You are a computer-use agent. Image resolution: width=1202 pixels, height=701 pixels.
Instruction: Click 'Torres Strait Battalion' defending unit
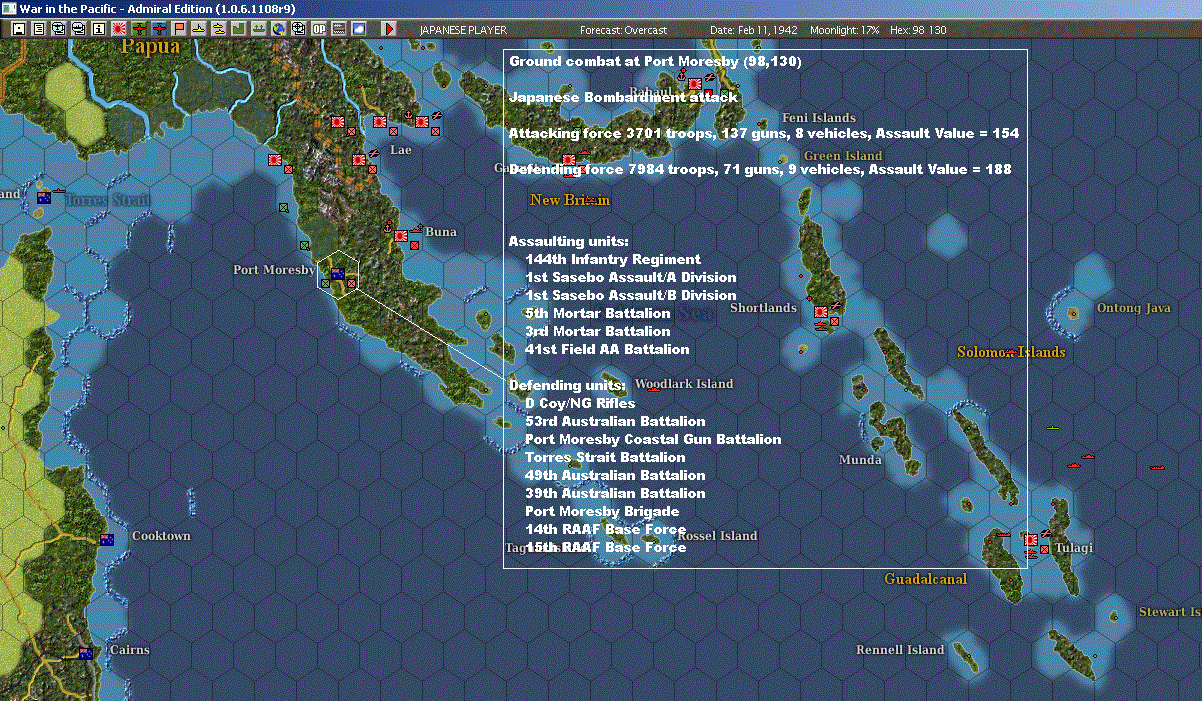(605, 458)
